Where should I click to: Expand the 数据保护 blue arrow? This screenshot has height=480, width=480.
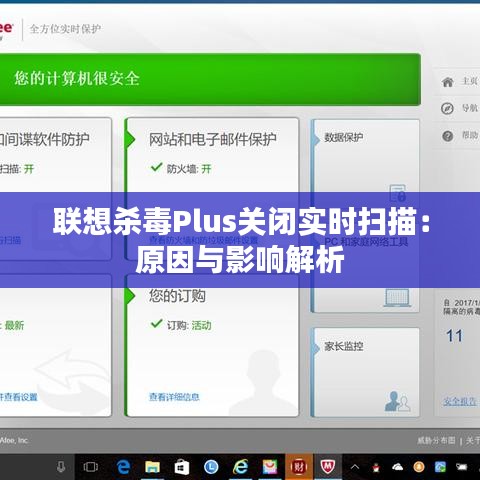point(316,139)
